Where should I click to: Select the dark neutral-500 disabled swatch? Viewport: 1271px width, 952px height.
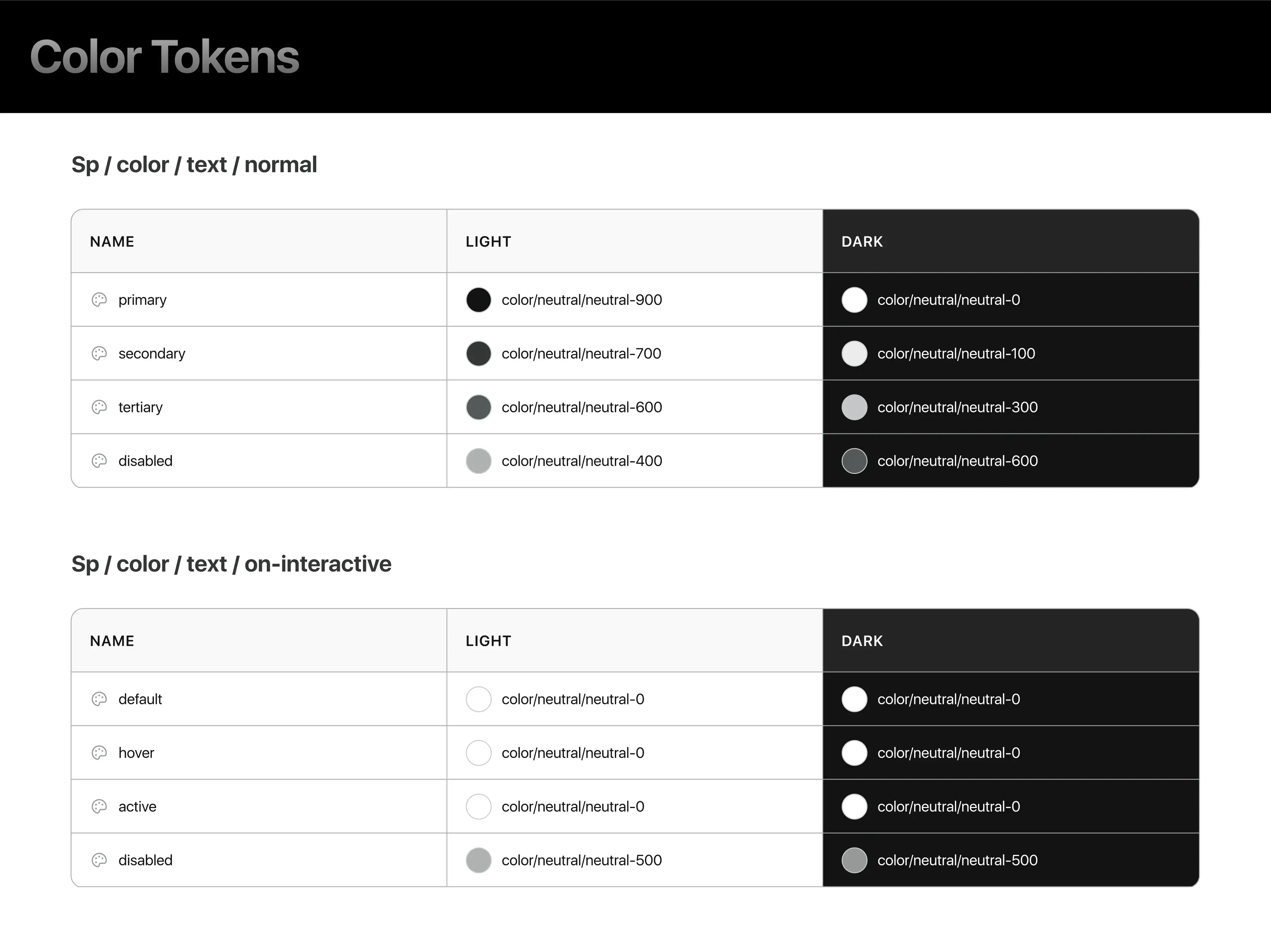click(855, 860)
